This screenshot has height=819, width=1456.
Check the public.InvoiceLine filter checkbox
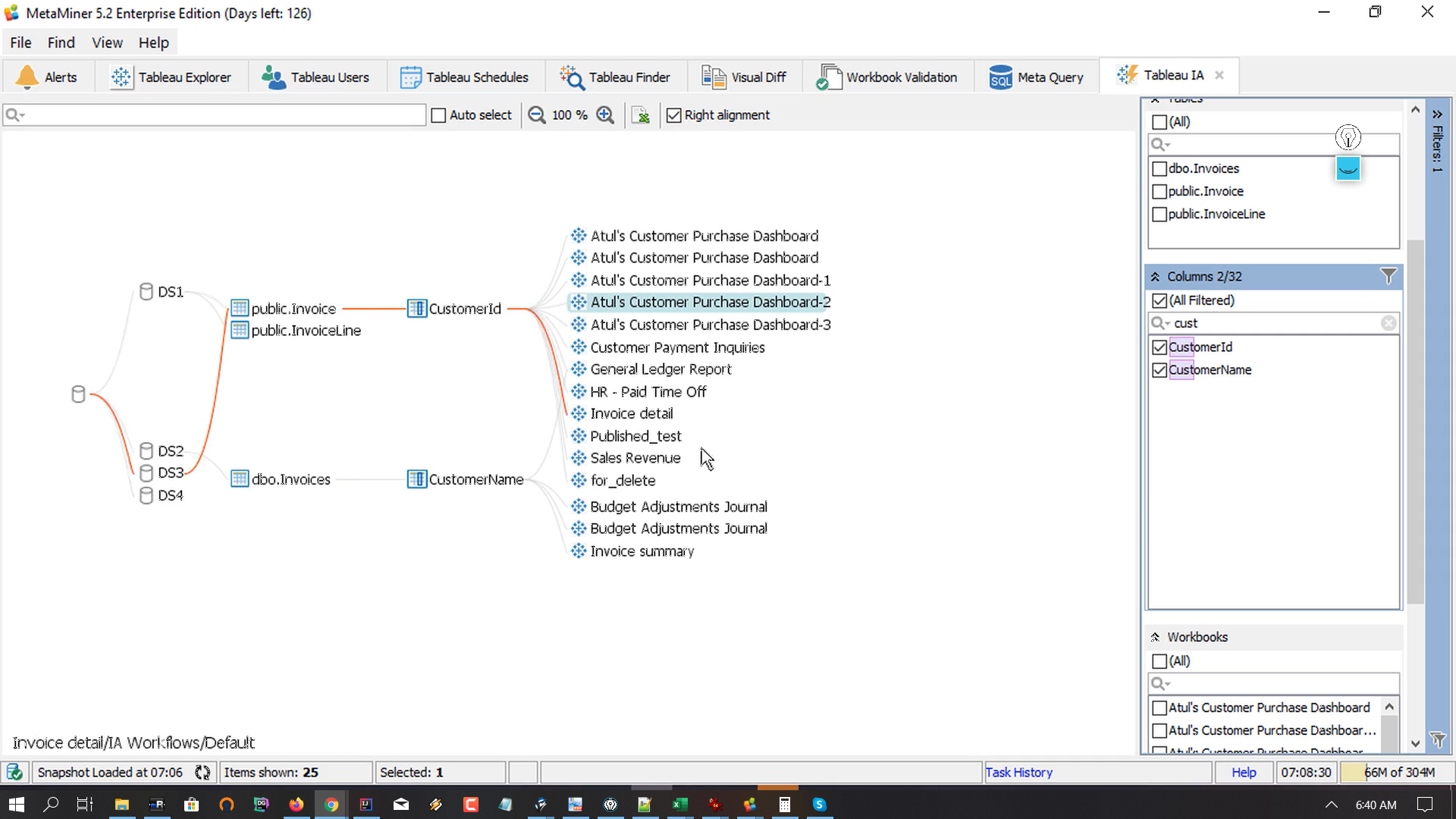click(1159, 215)
